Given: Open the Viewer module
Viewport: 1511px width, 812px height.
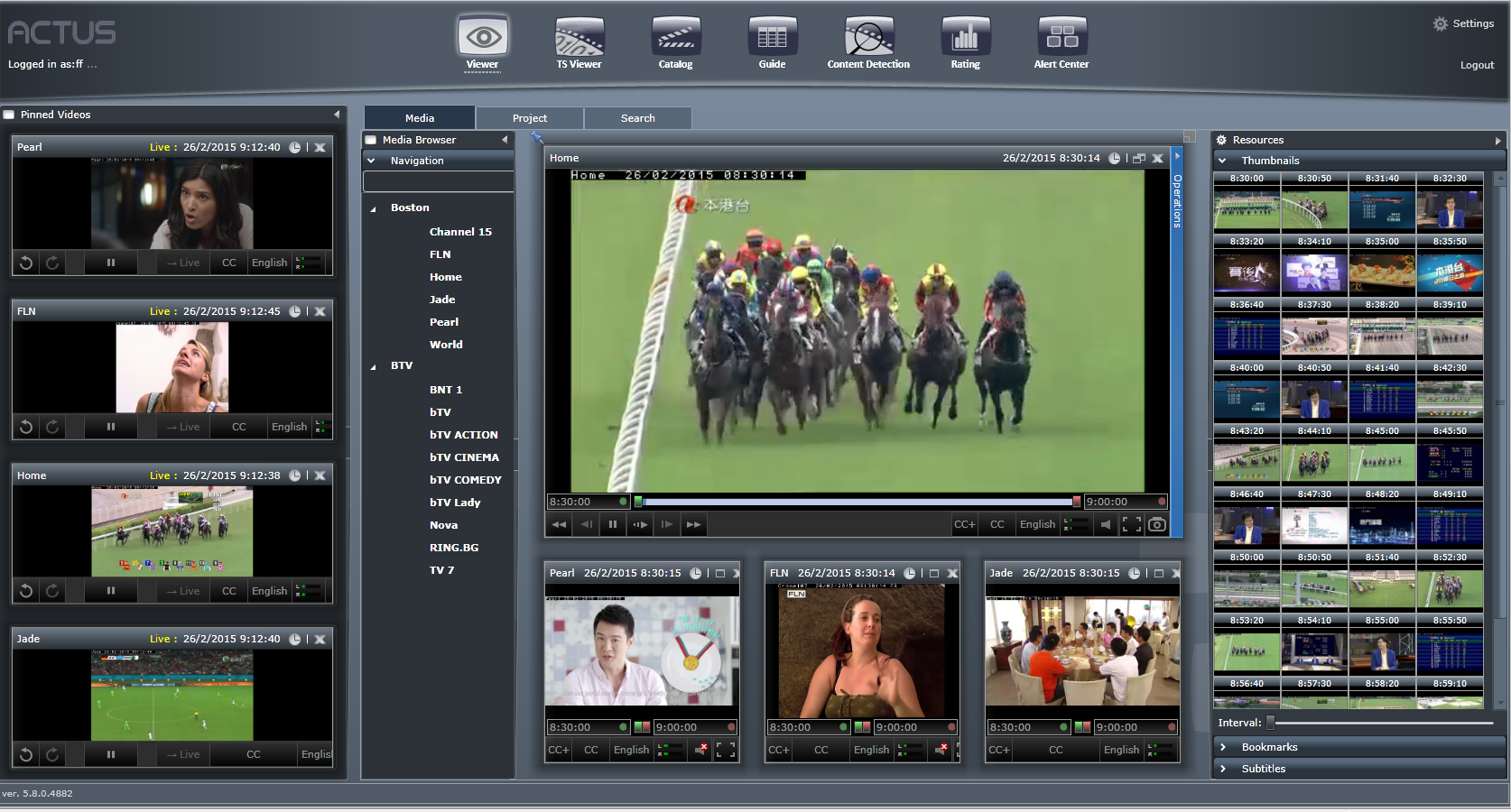Looking at the screenshot, I should (x=483, y=42).
